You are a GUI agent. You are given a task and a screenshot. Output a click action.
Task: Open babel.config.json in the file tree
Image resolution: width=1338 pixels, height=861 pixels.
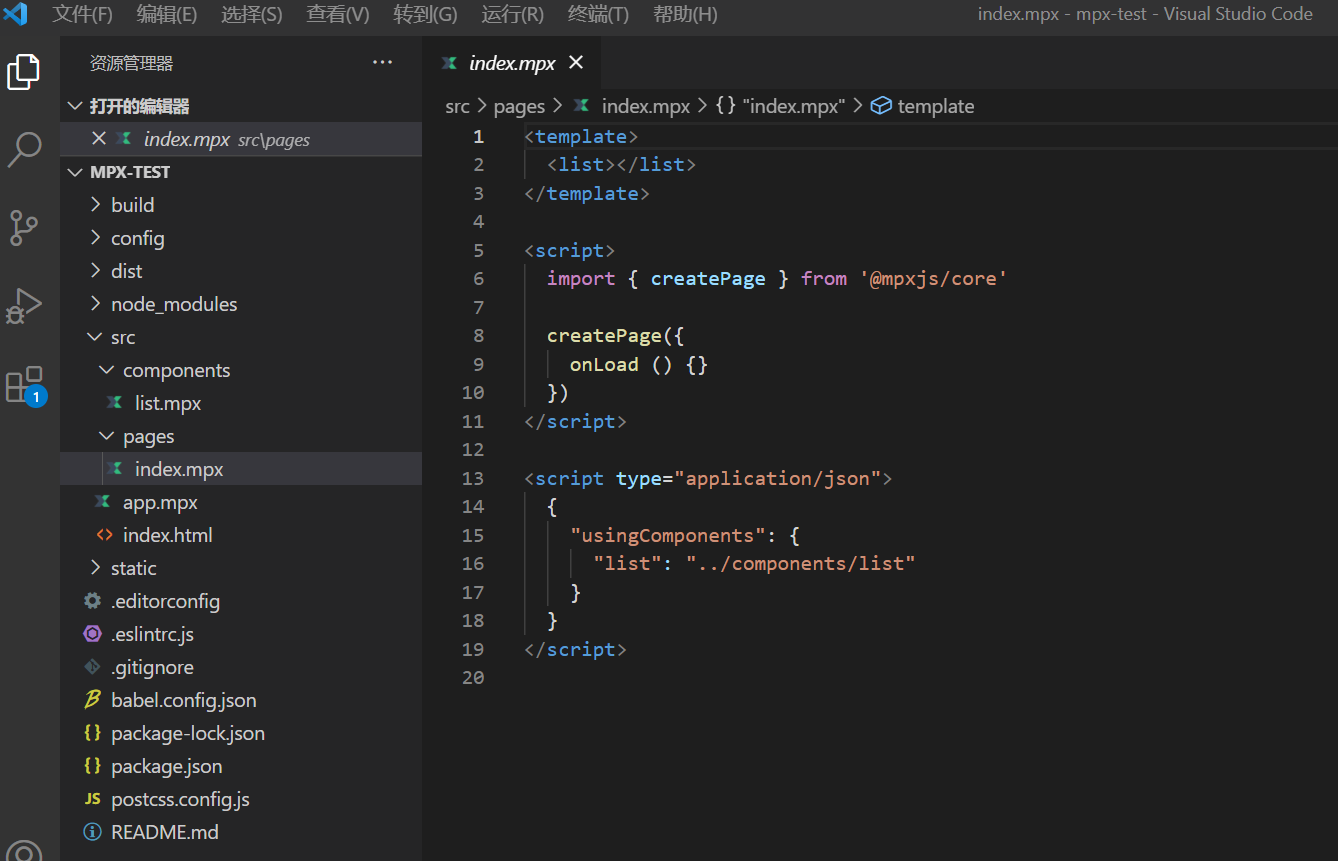coord(184,700)
